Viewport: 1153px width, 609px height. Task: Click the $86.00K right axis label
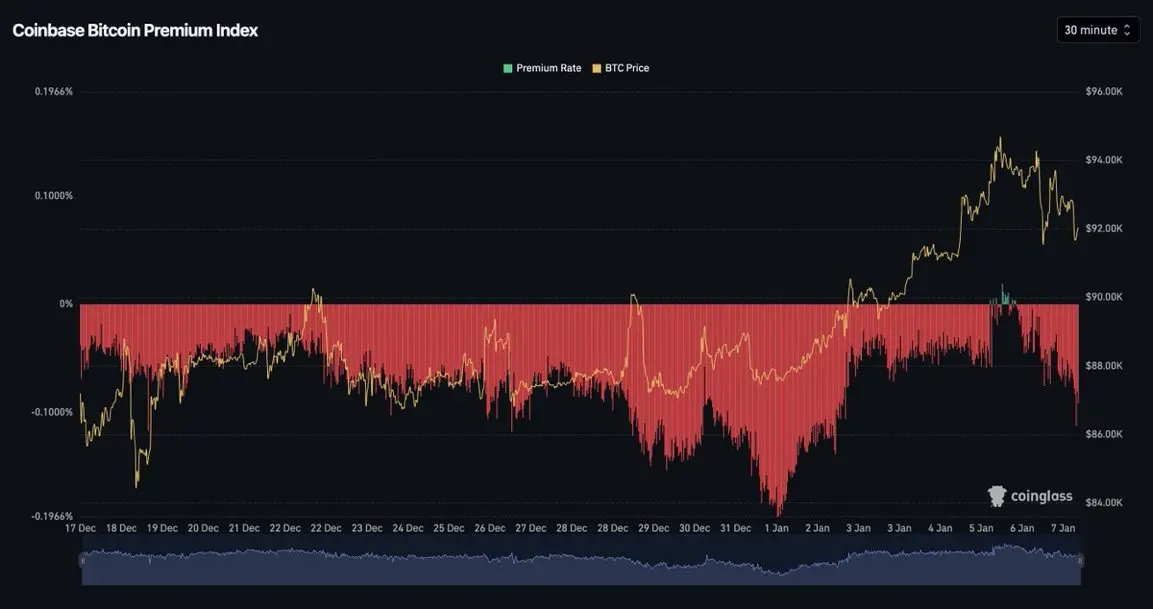coord(1104,434)
